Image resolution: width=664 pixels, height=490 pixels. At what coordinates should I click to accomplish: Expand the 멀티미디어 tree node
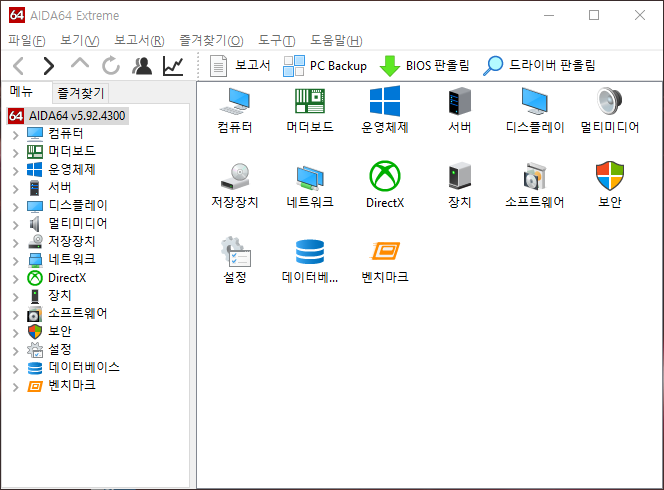16,224
